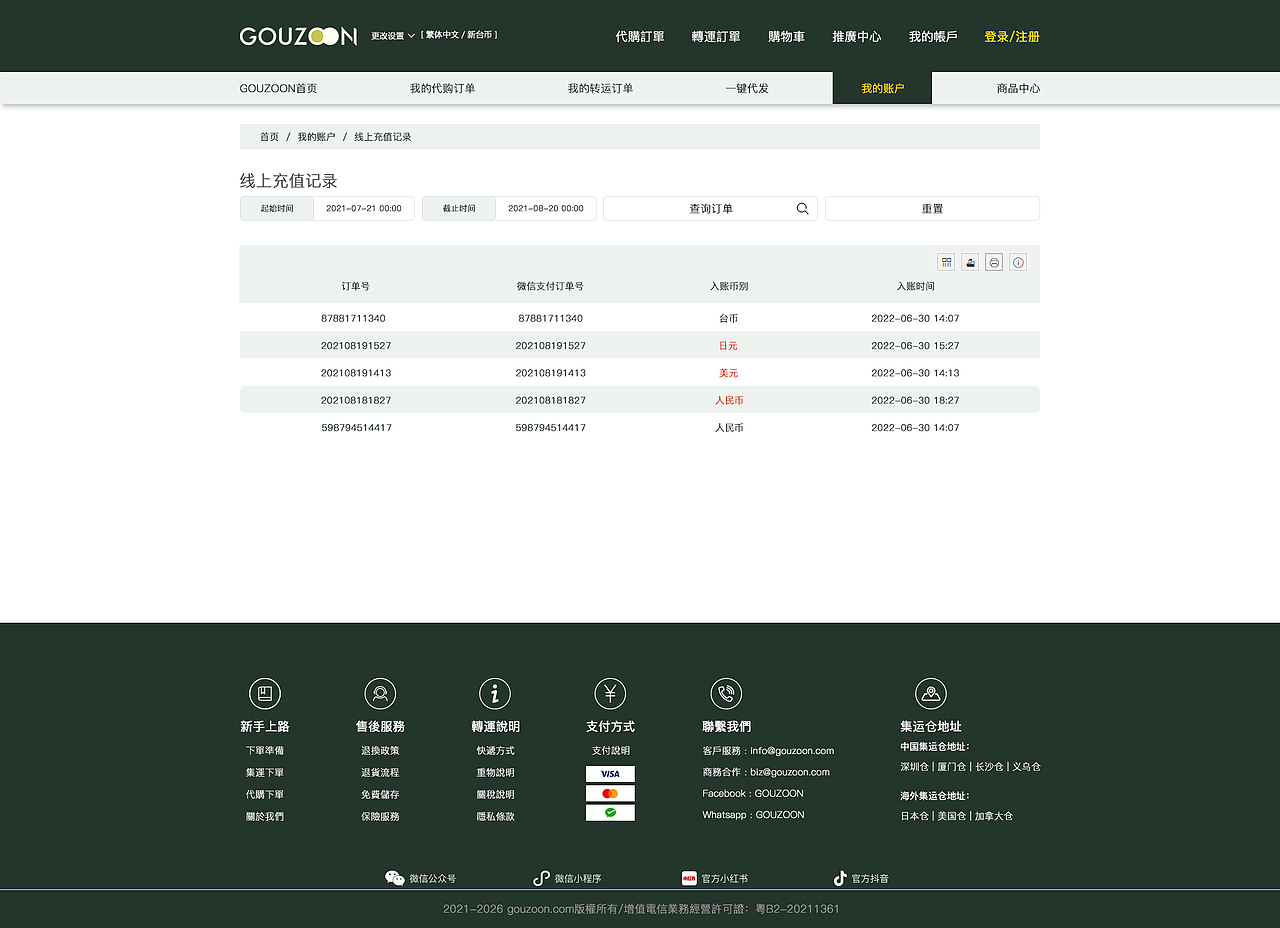Expand the 更改设置 language dropdown
Image resolution: width=1280 pixels, height=928 pixels.
[x=393, y=36]
